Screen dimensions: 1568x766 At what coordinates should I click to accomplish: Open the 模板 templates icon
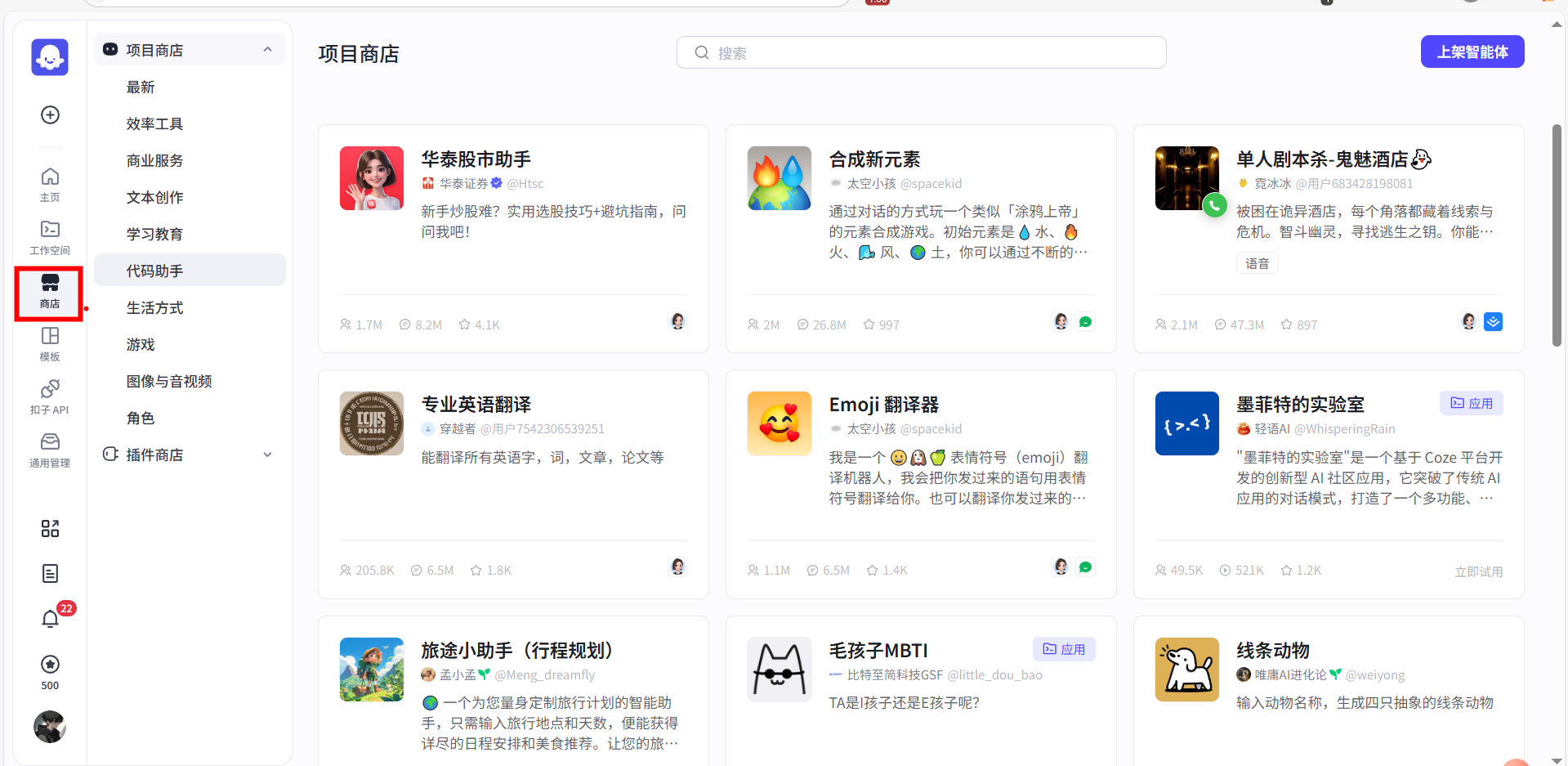coord(50,343)
